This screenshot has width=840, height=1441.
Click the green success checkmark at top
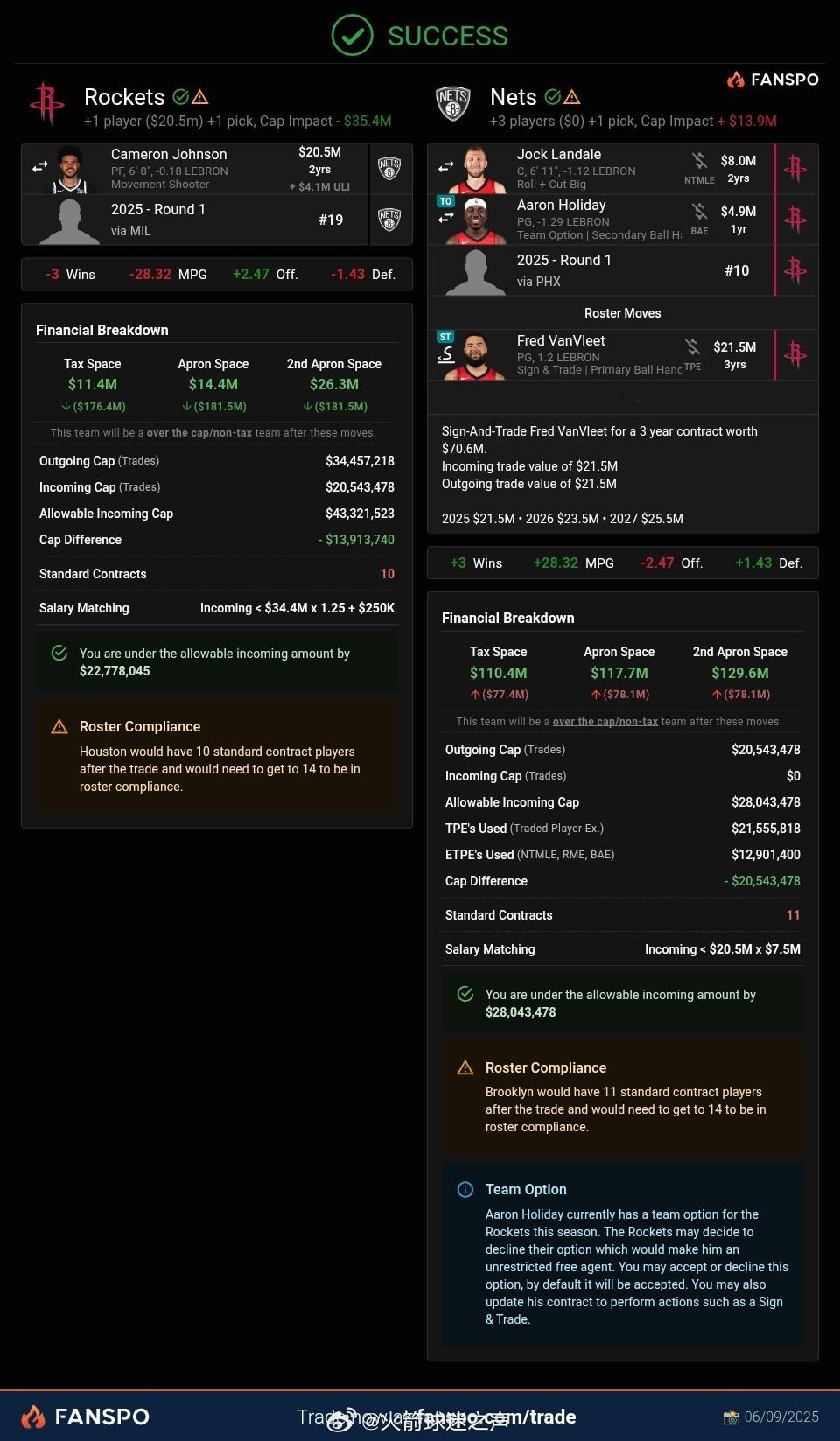coord(353,36)
